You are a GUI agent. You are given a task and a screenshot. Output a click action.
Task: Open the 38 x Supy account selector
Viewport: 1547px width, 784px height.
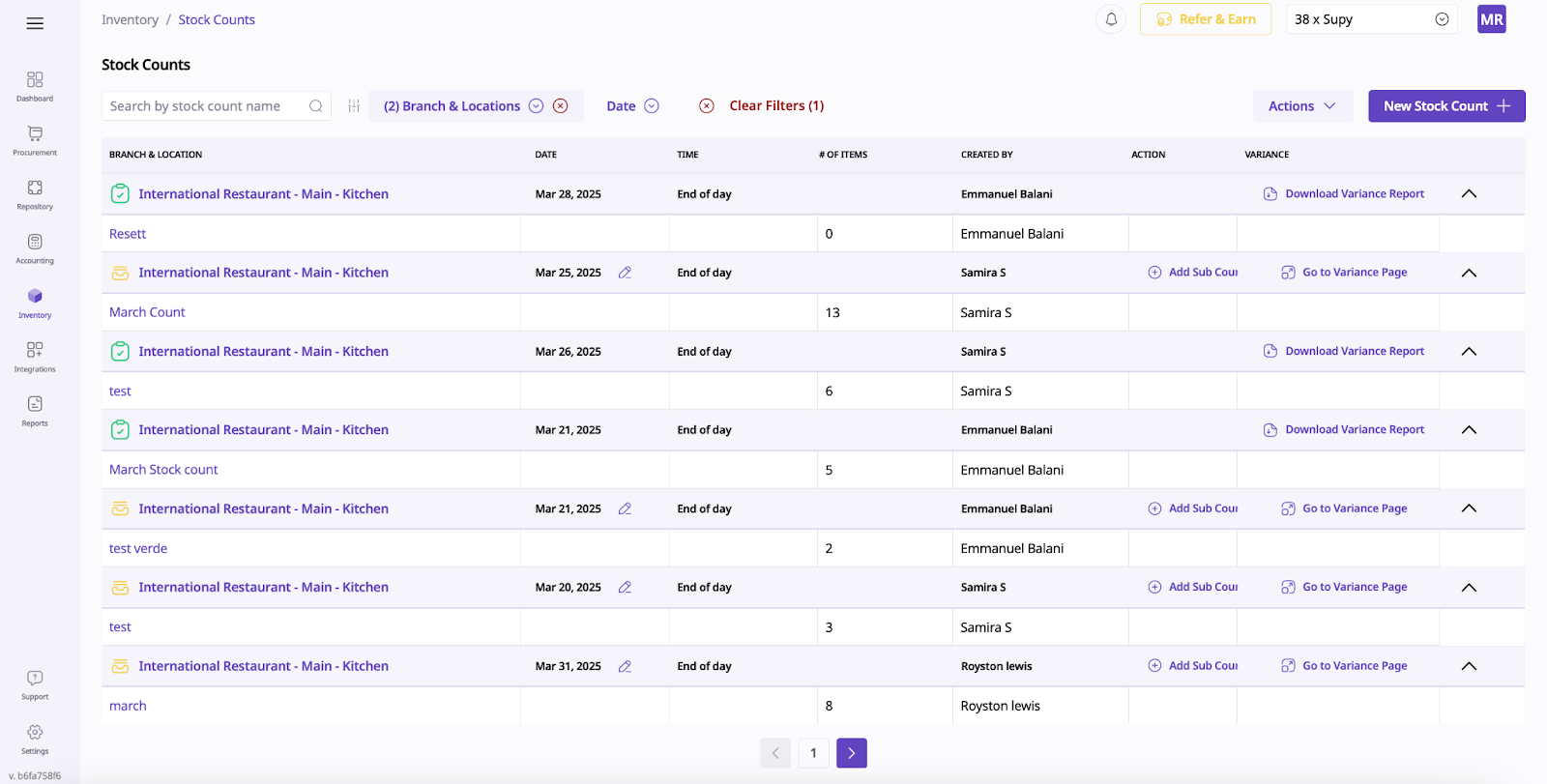1371,19
